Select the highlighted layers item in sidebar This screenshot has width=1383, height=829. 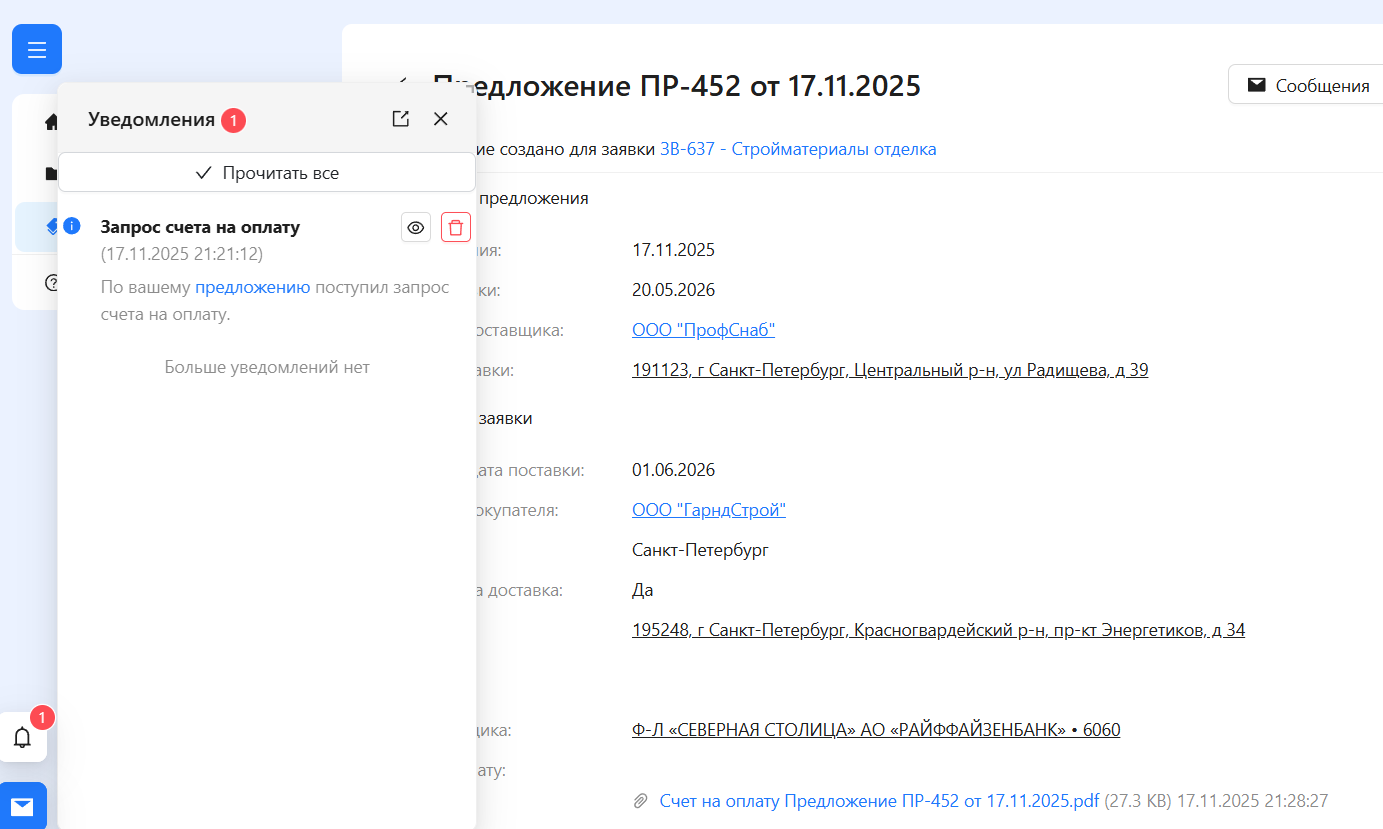click(51, 227)
